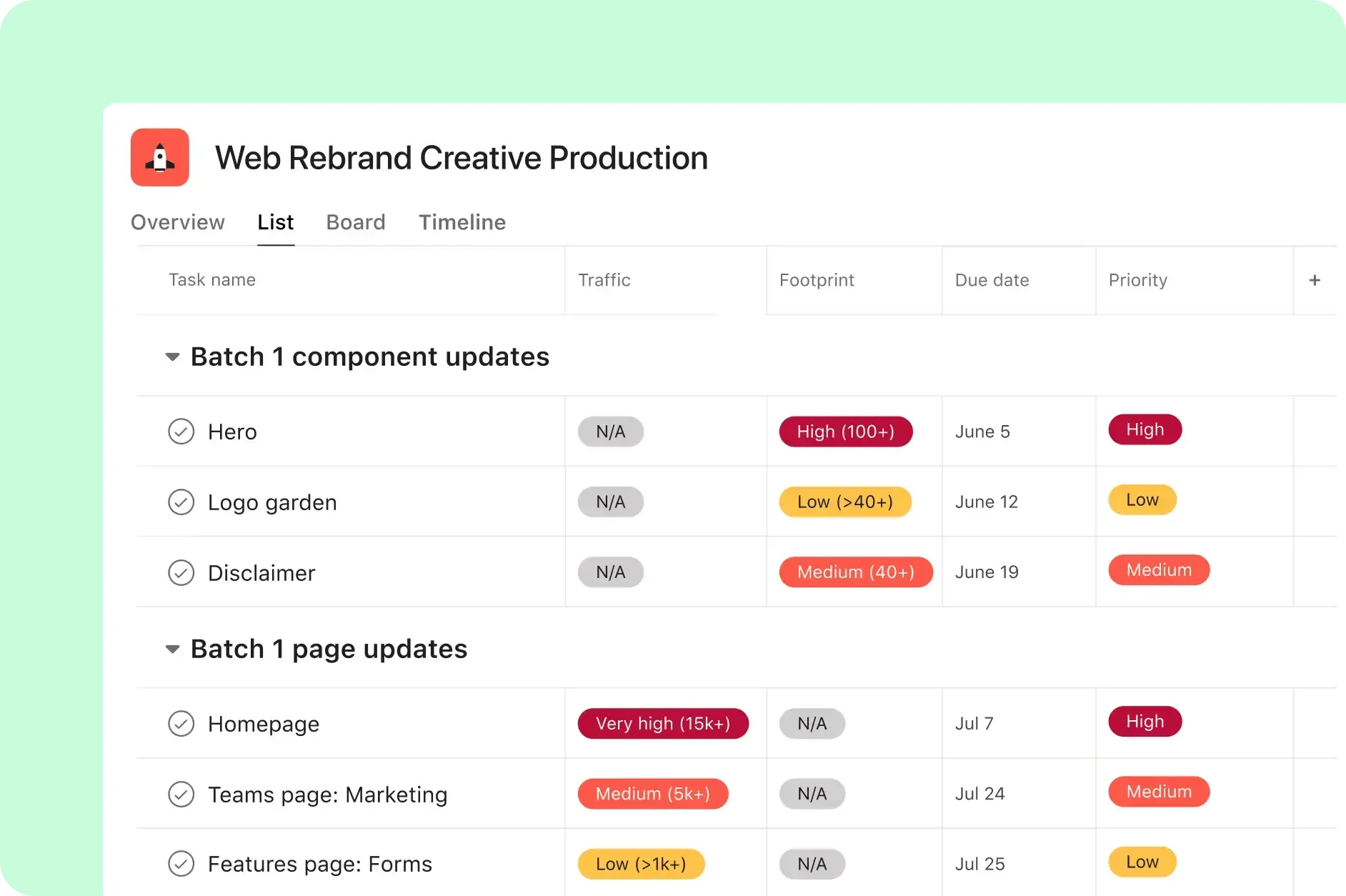This screenshot has height=896, width=1346.
Task: Click the Batch 1 page updates heading
Action: 329,649
